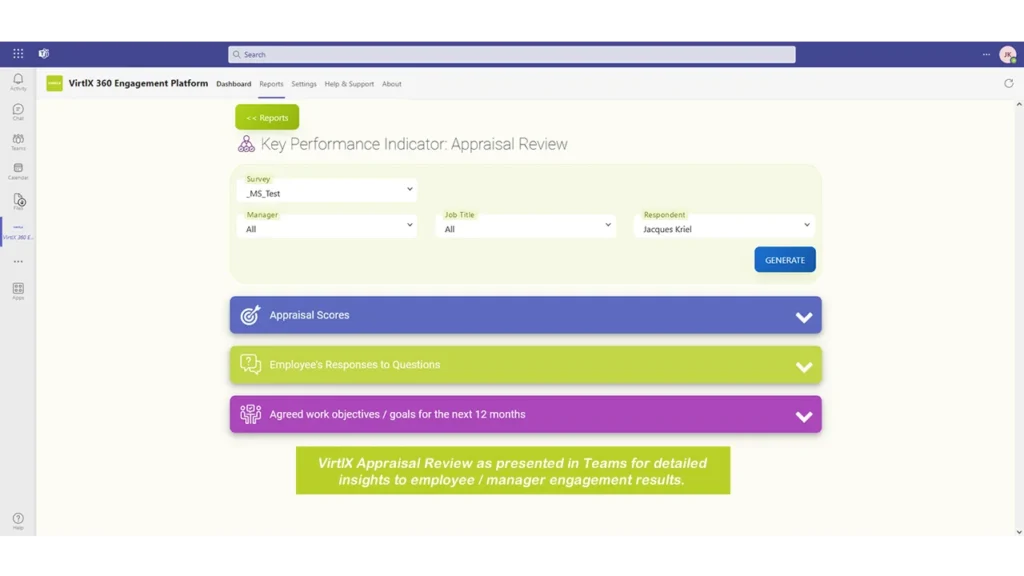The height and width of the screenshot is (576, 1024).
Task: Go back using the Reports button
Action: pyautogui.click(x=266, y=117)
